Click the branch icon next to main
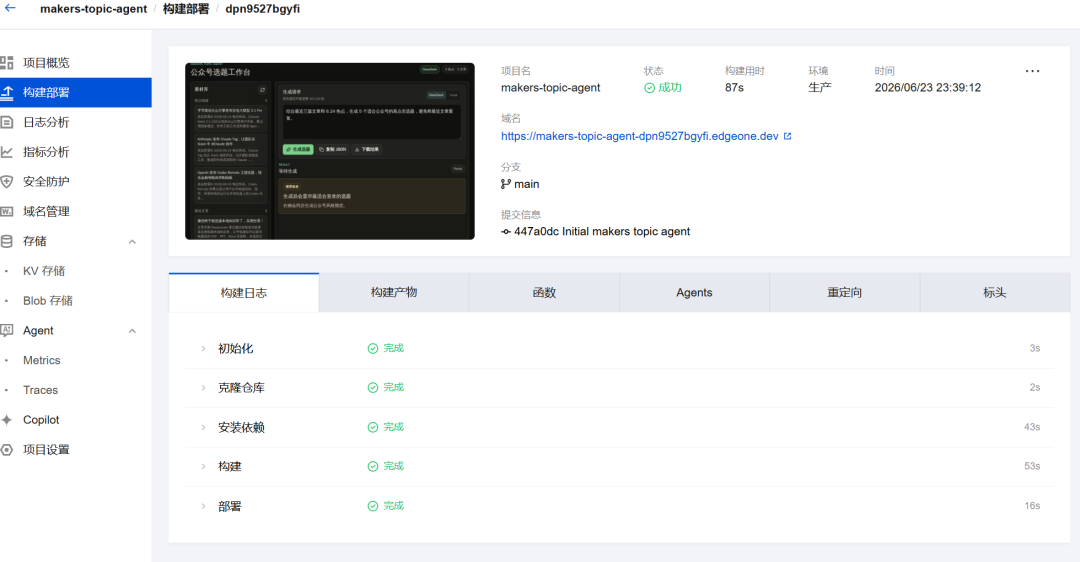 (x=506, y=184)
